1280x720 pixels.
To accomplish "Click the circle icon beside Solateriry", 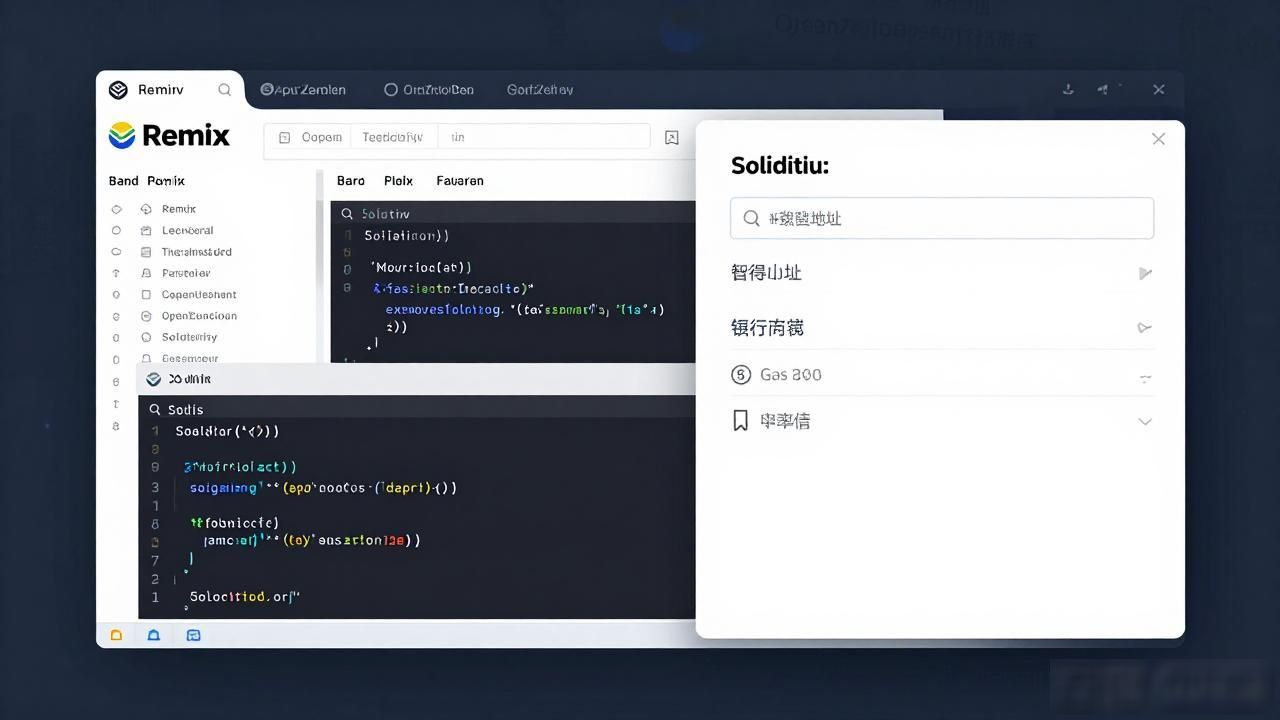I will pyautogui.click(x=146, y=337).
